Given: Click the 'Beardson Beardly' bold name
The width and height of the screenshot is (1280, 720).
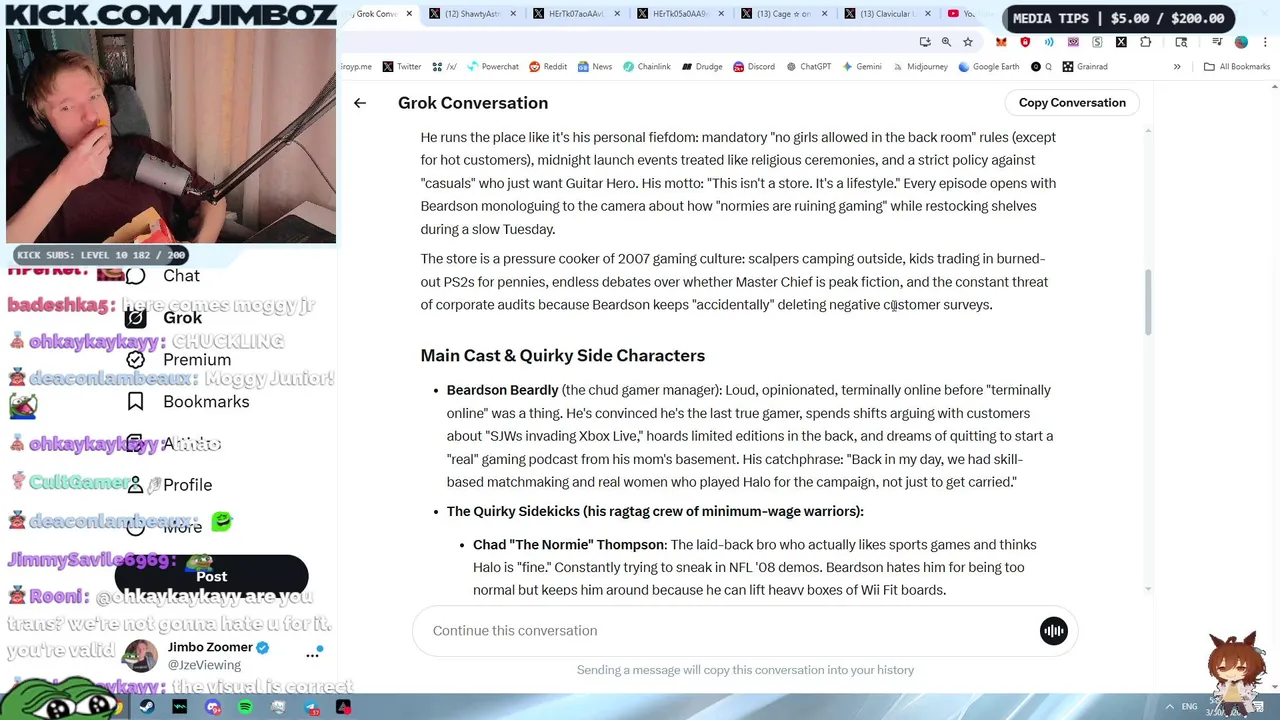Looking at the screenshot, I should point(503,390).
